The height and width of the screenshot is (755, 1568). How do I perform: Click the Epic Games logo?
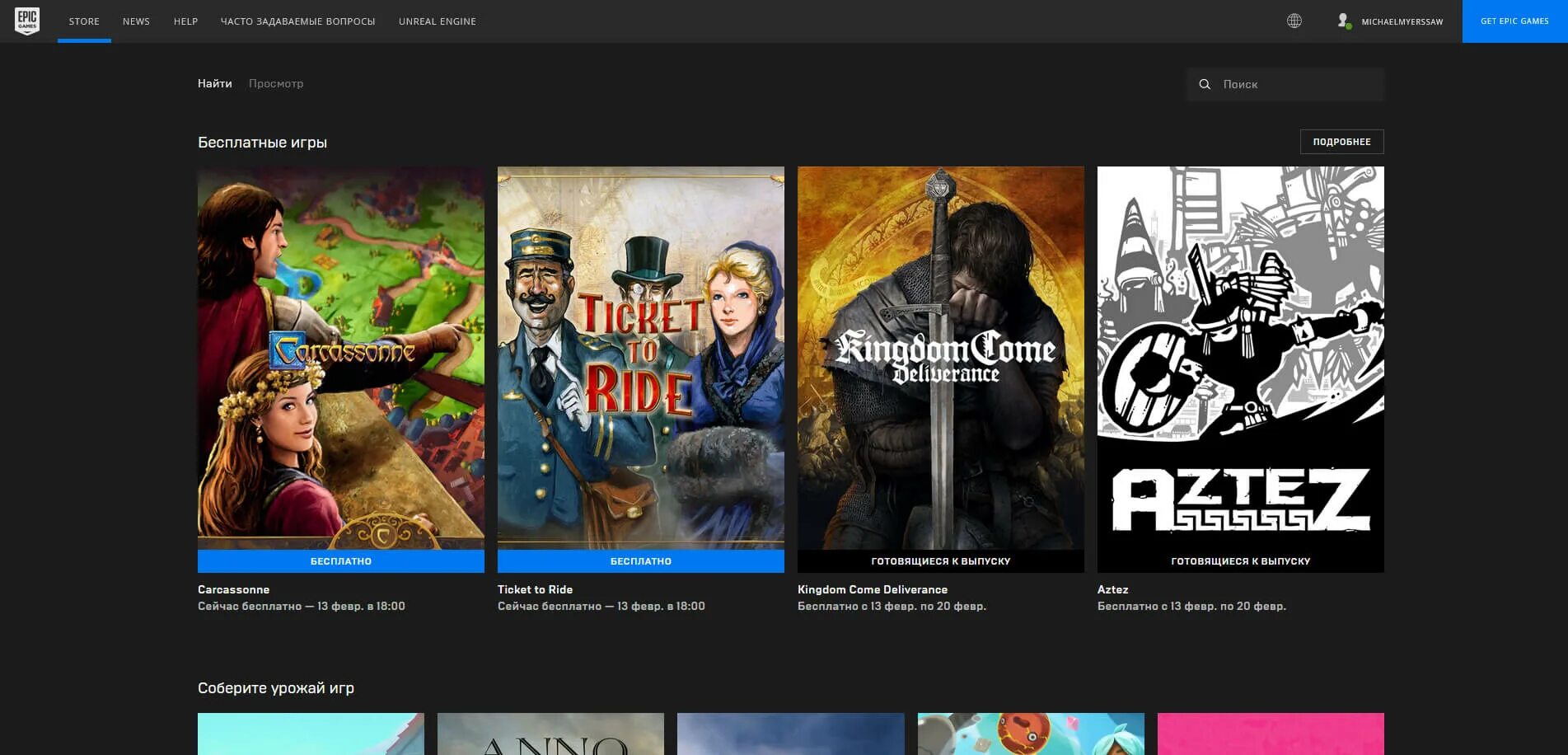coord(27,21)
